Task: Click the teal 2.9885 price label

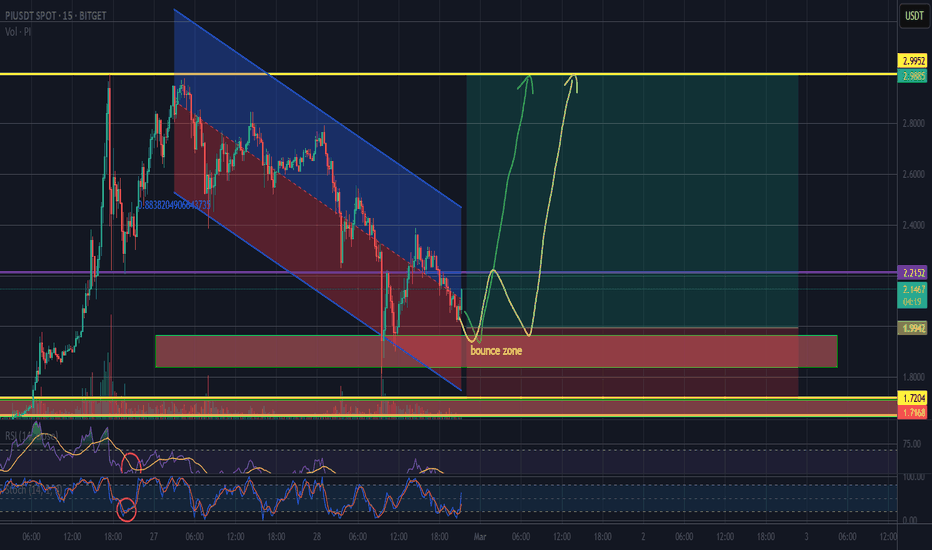Action: (x=913, y=76)
